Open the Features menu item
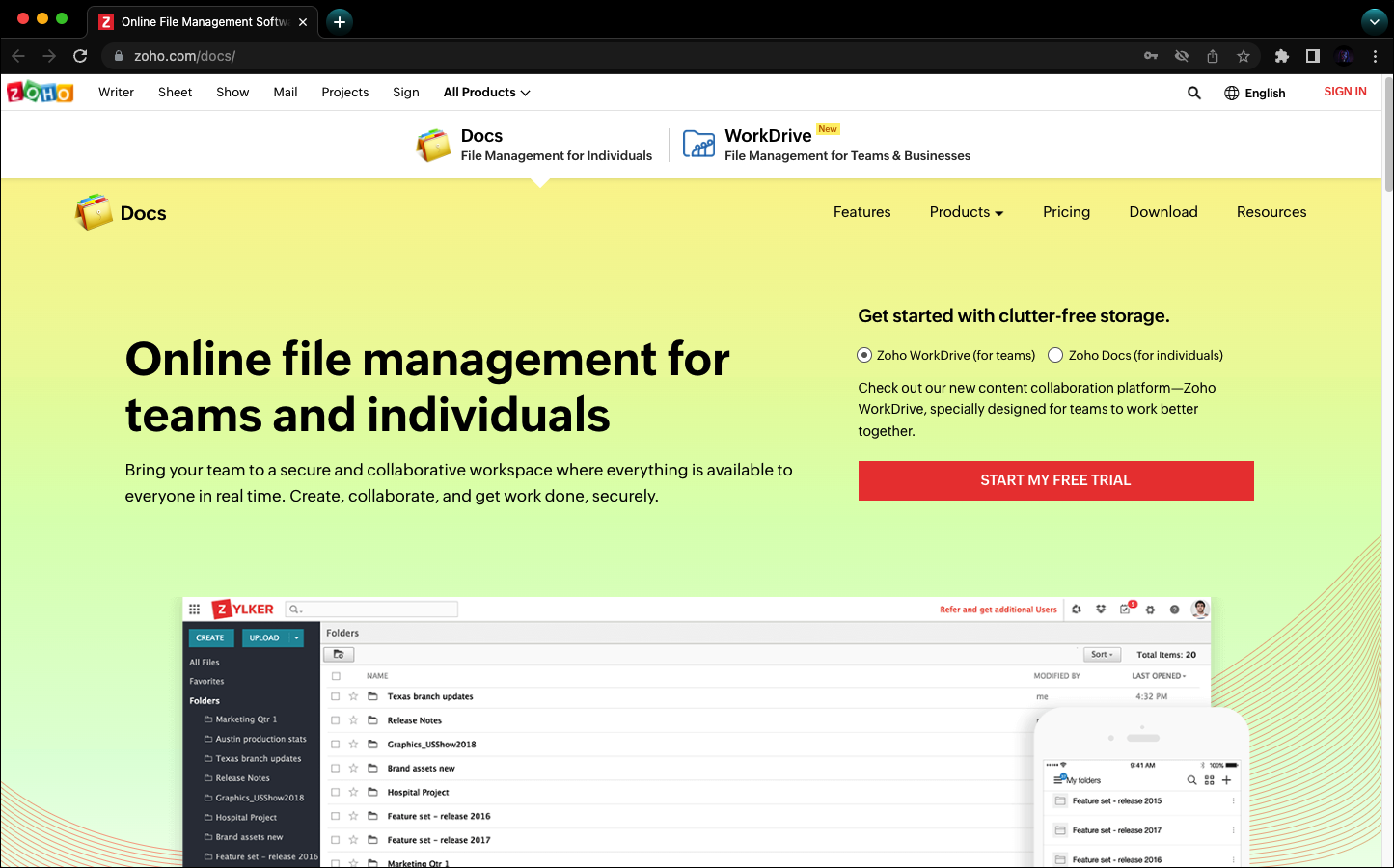 [x=861, y=212]
